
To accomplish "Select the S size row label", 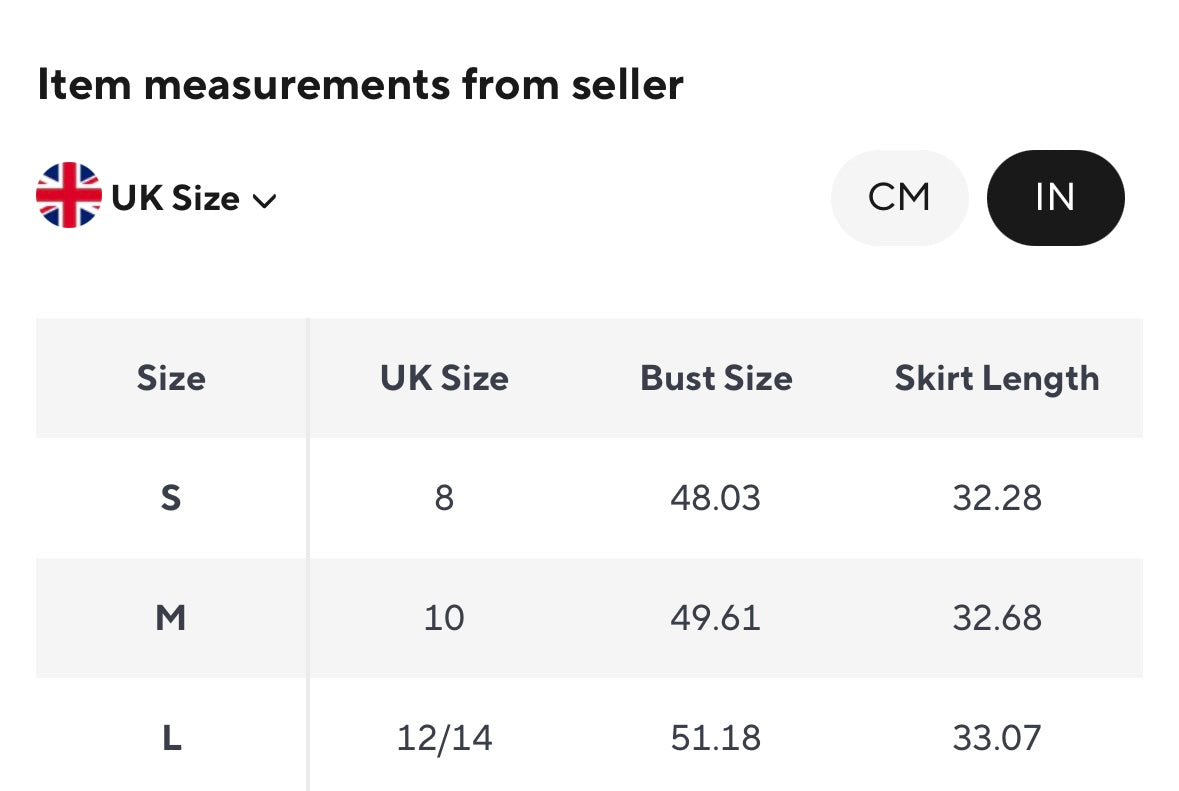I will point(171,498).
